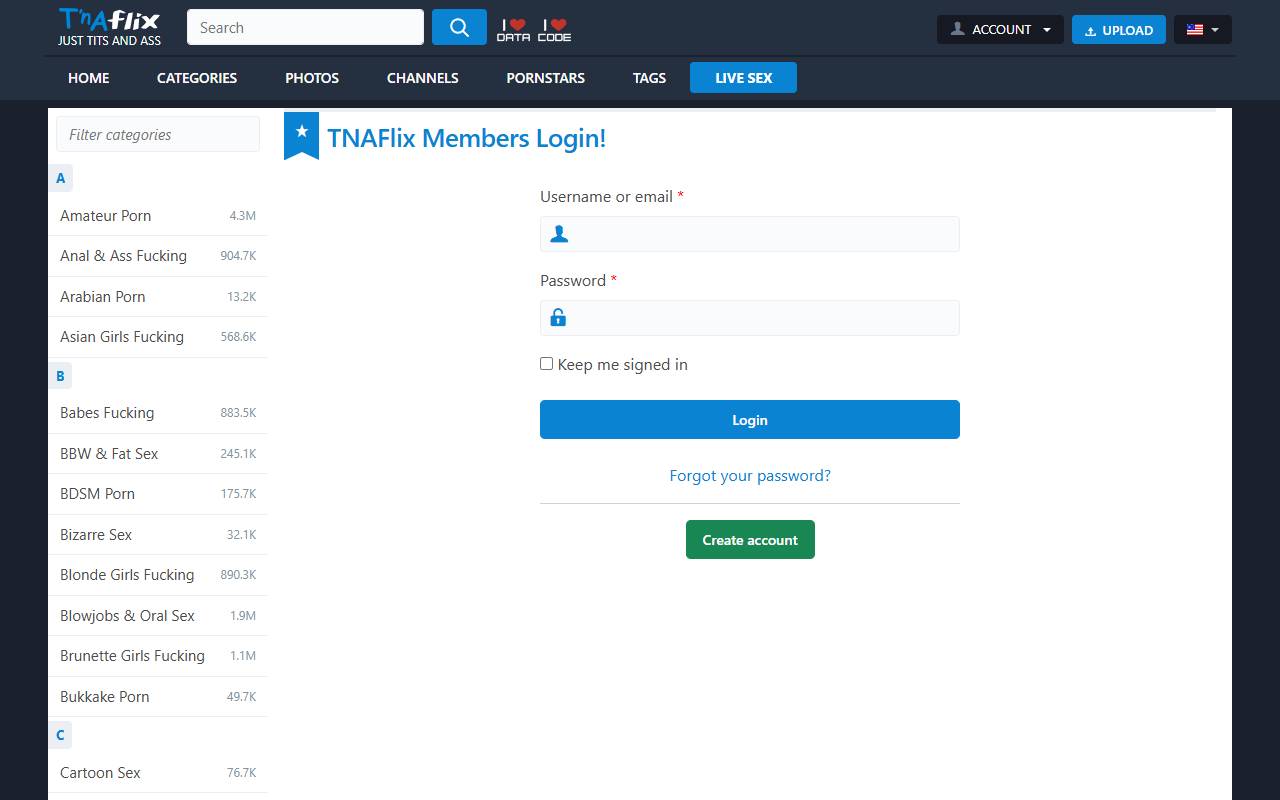Open the PHOTOS nav item
This screenshot has height=800, width=1280.
312,78
